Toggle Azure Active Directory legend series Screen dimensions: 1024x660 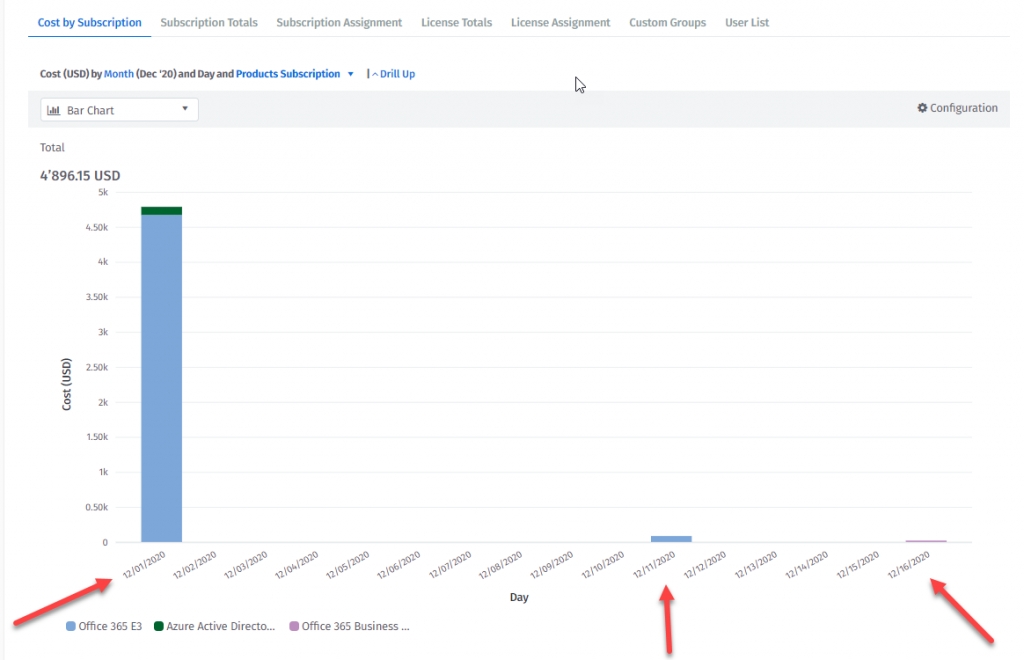point(214,627)
